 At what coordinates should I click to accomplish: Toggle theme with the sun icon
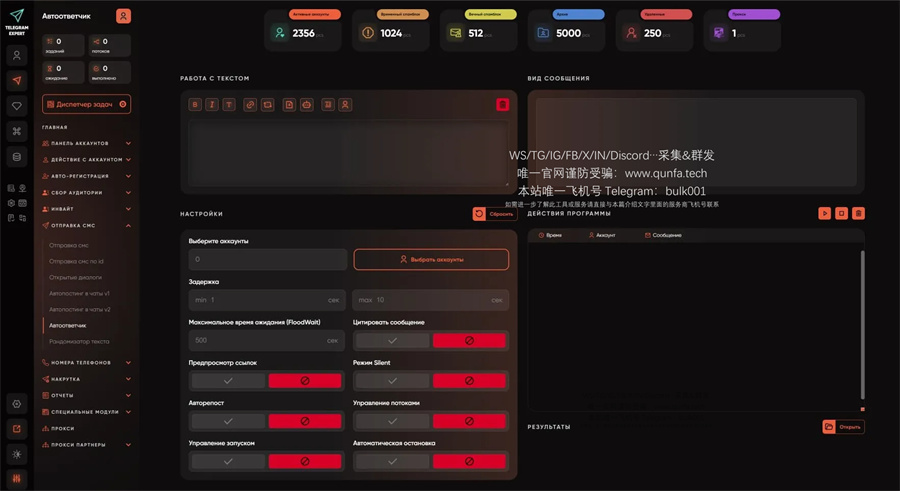click(x=17, y=454)
